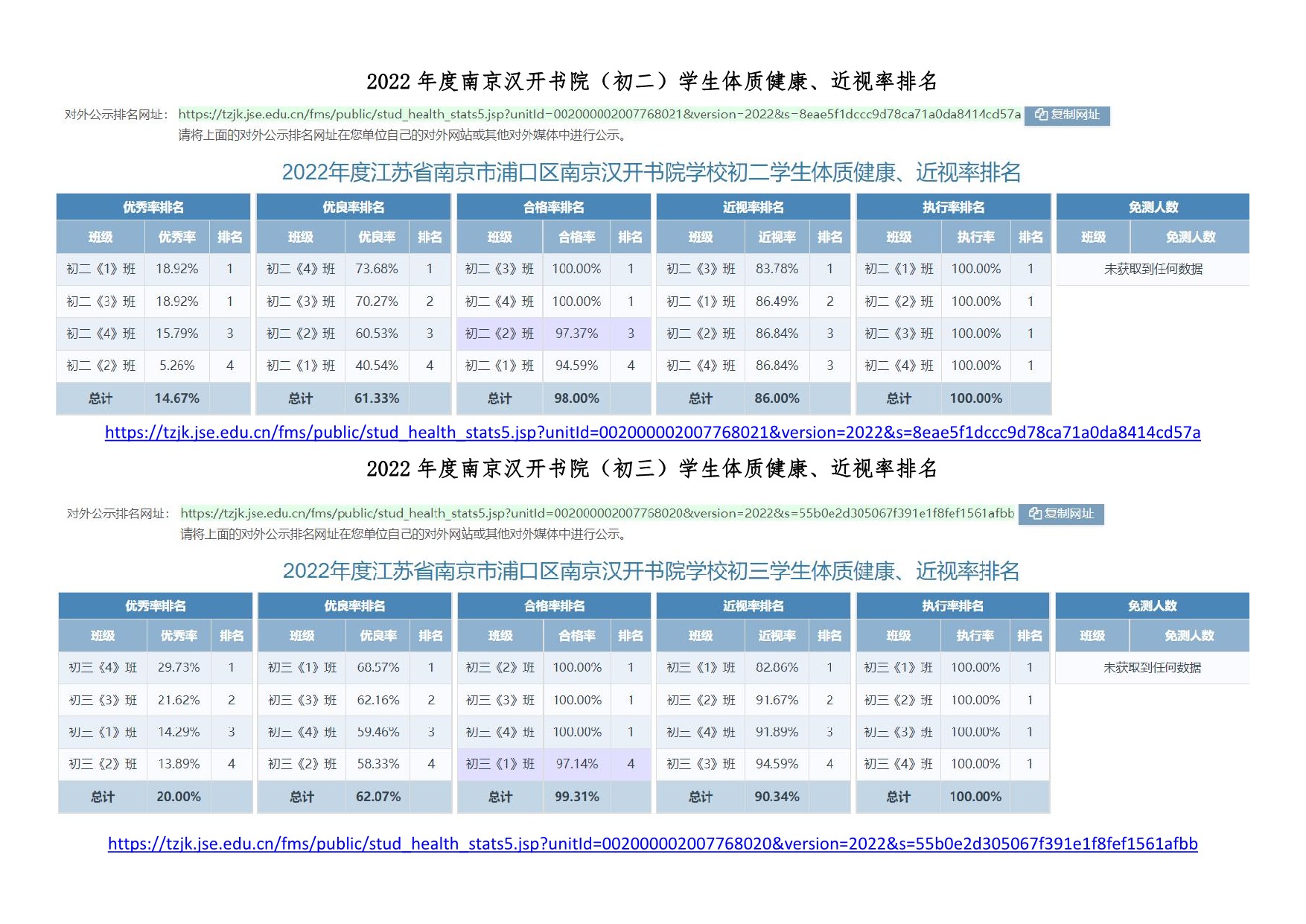
Task: Click the 5.26% cell for 初二《2》班
Action: [x=176, y=366]
